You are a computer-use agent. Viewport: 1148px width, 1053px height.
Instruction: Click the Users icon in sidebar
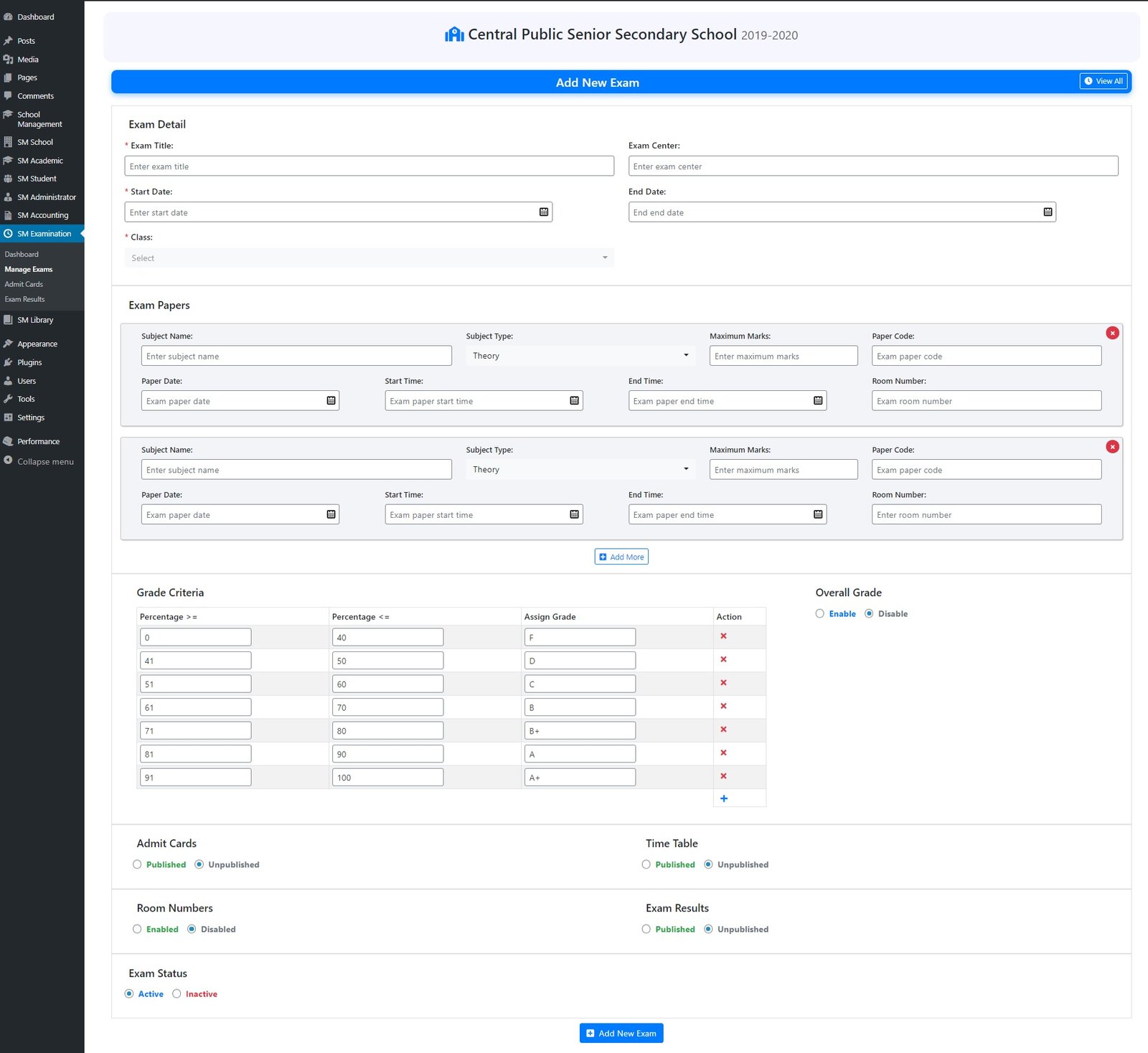pos(8,381)
